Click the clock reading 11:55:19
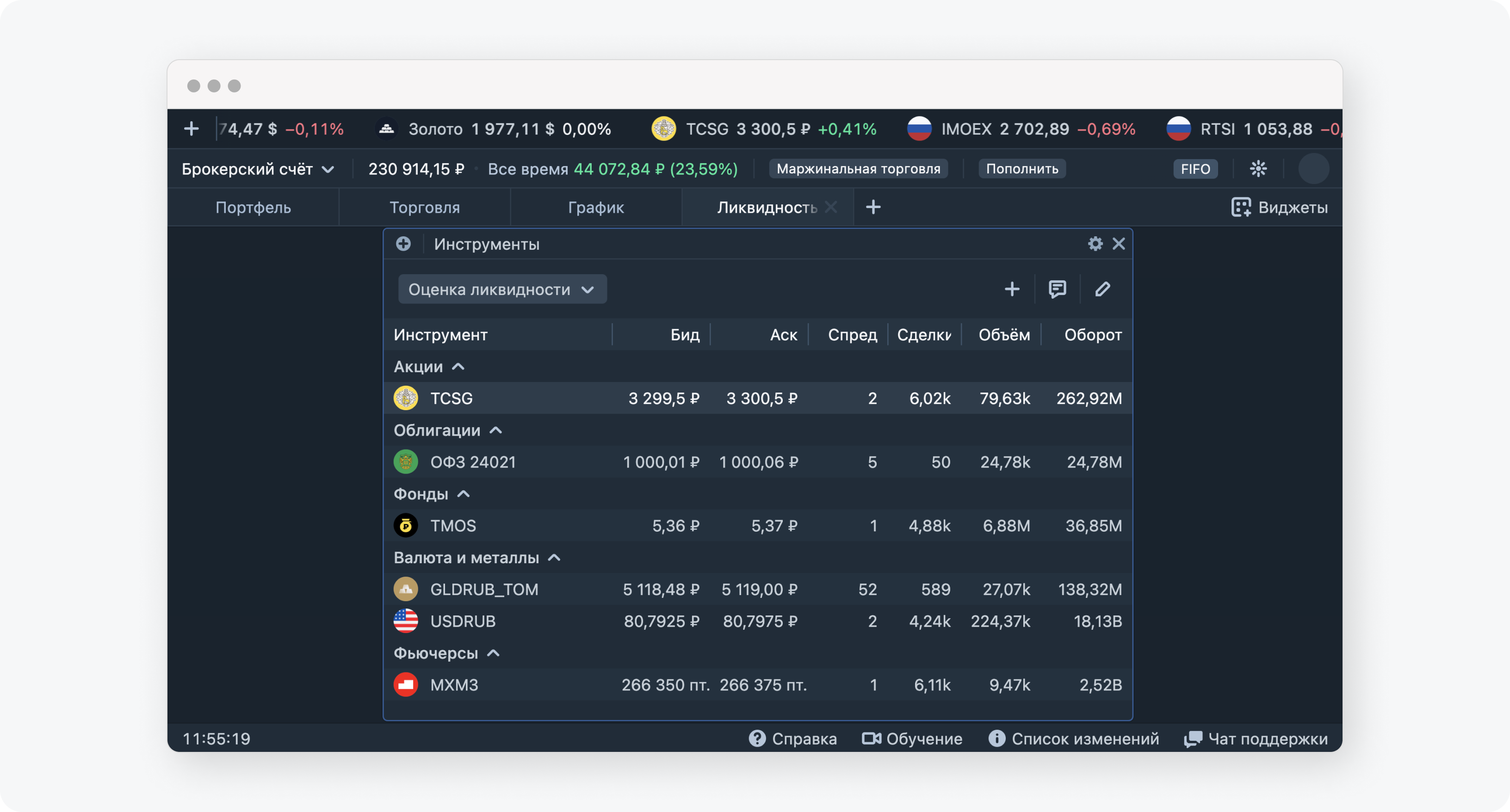This screenshot has height=812, width=1510. click(217, 739)
